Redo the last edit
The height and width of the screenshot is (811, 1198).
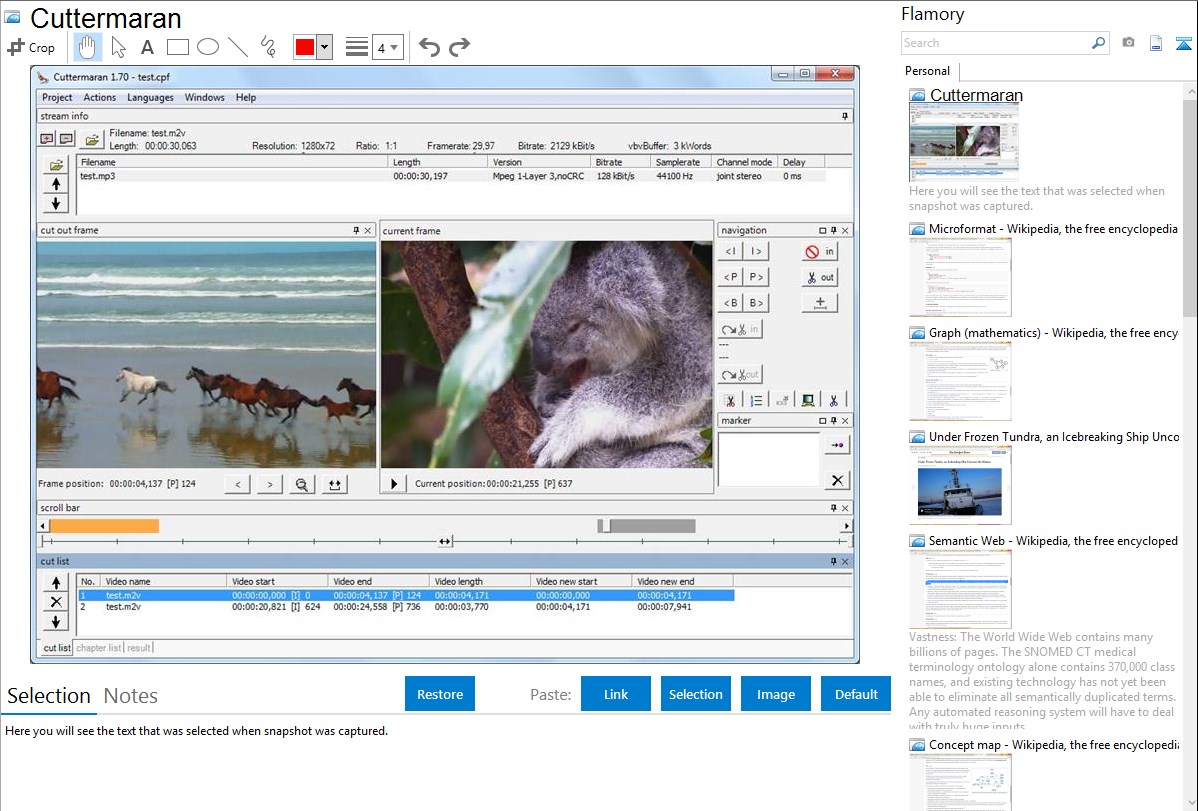[459, 47]
